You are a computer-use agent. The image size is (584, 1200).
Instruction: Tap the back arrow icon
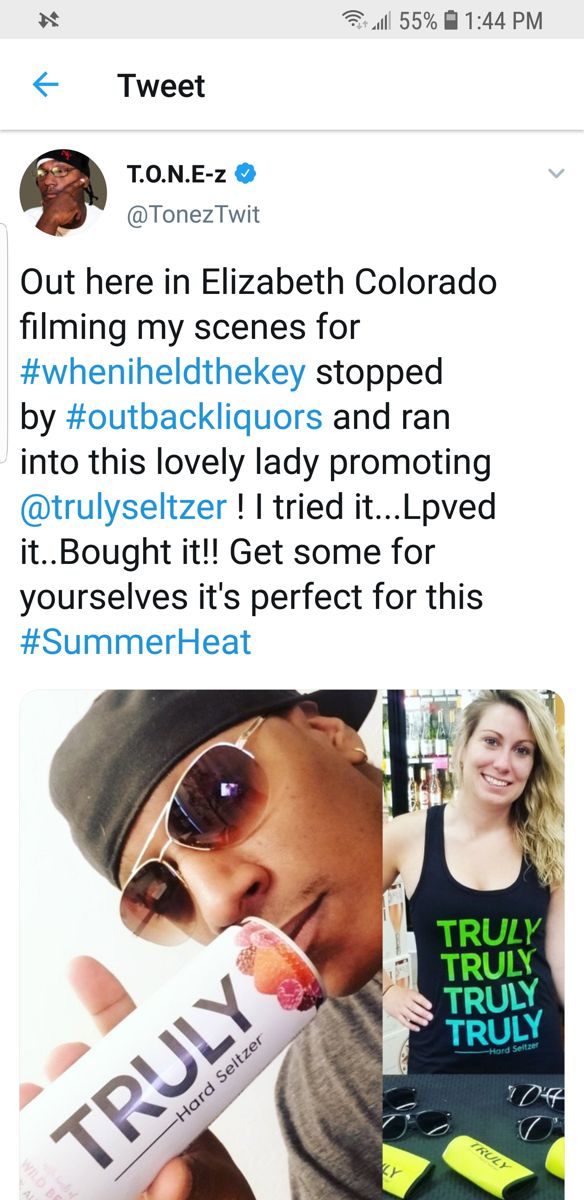pos(46,86)
